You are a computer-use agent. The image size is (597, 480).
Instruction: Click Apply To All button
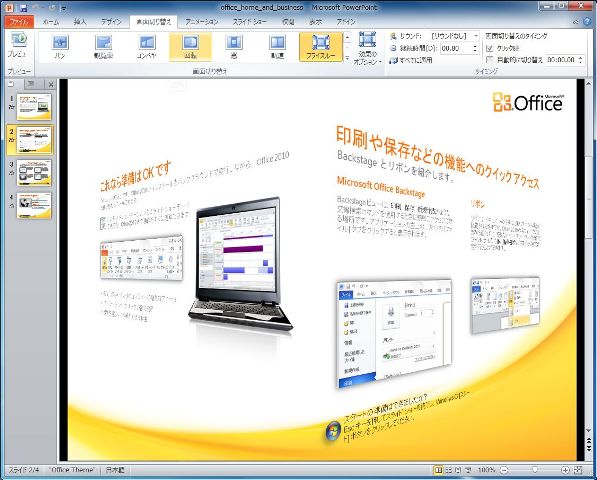pyautogui.click(x=411, y=60)
